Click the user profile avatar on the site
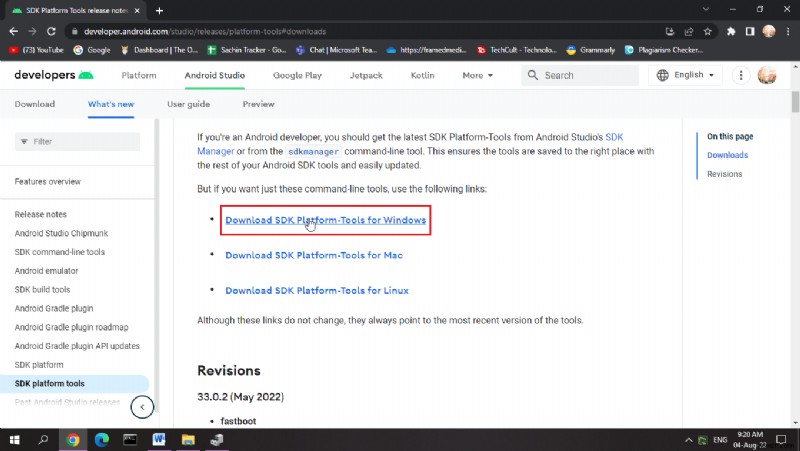 coord(767,75)
